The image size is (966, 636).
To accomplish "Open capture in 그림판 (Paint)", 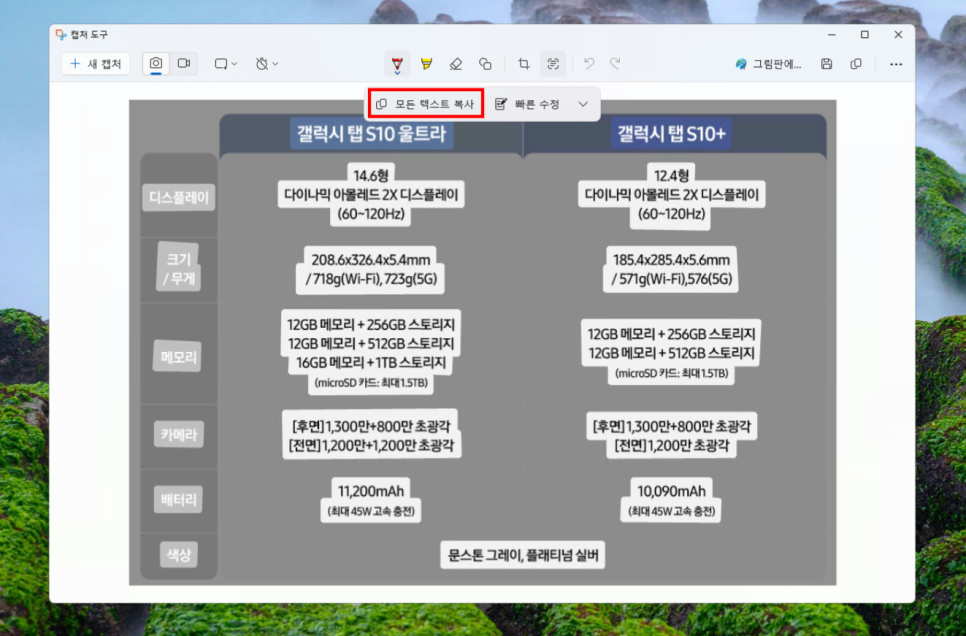I will click(x=768, y=64).
